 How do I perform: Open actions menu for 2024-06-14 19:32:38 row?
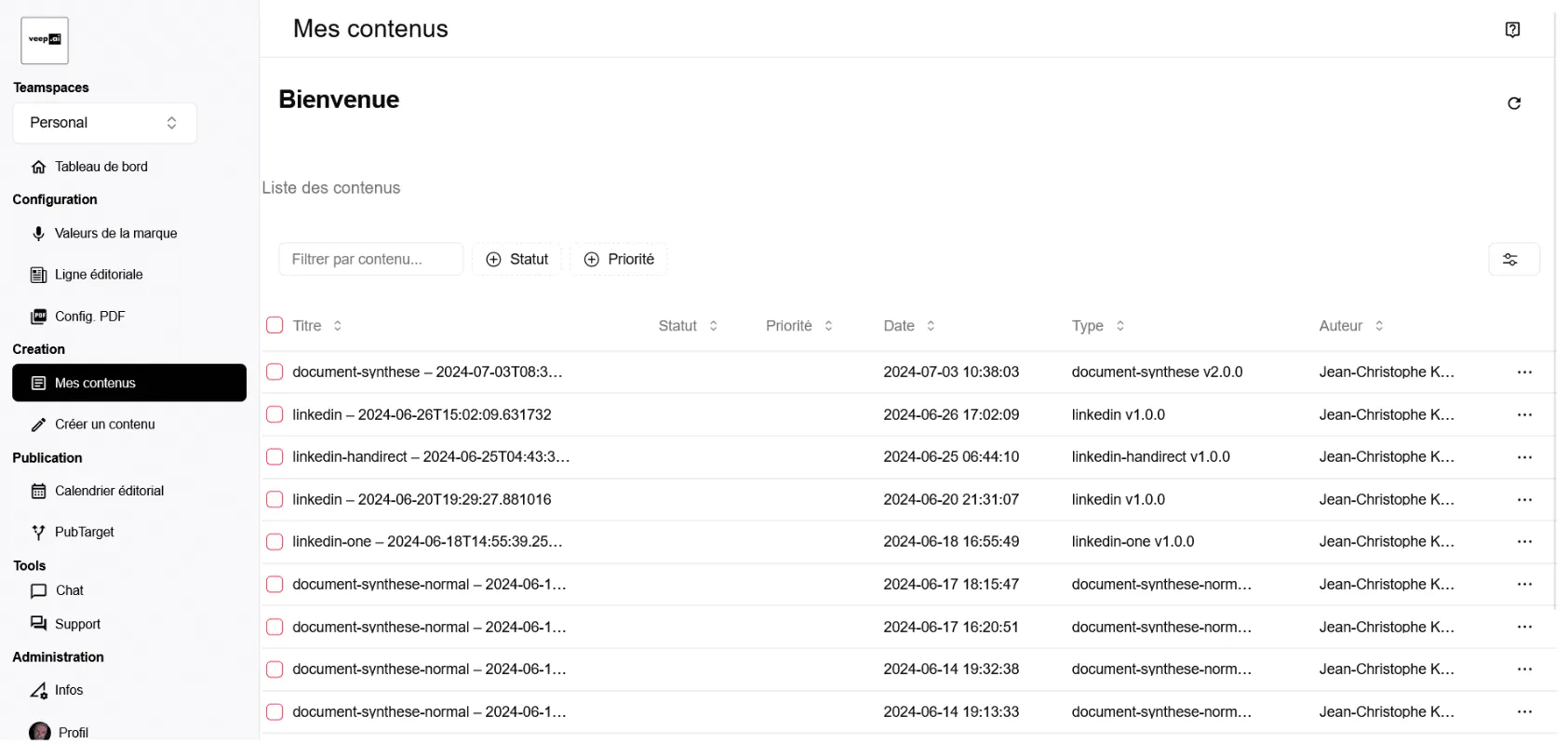[x=1524, y=670]
